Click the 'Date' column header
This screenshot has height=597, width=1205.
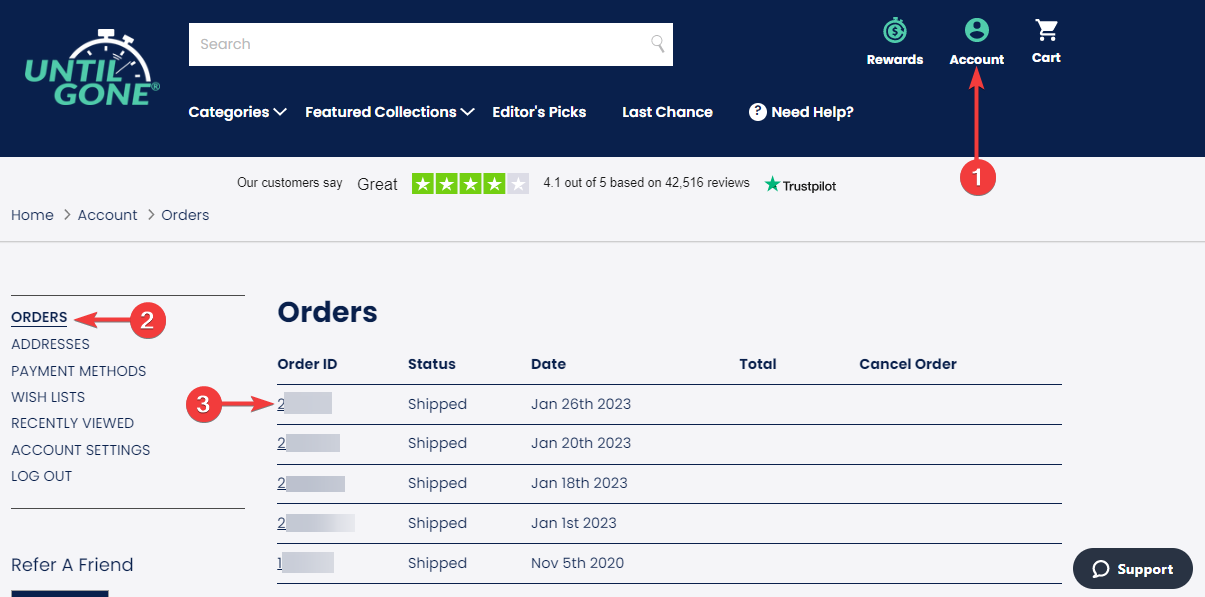click(548, 364)
